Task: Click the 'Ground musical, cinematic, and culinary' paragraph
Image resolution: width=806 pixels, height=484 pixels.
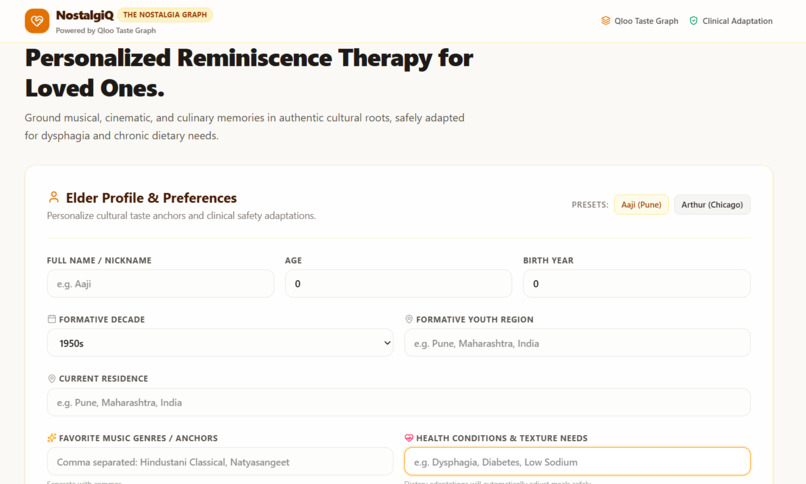Action: [x=245, y=126]
